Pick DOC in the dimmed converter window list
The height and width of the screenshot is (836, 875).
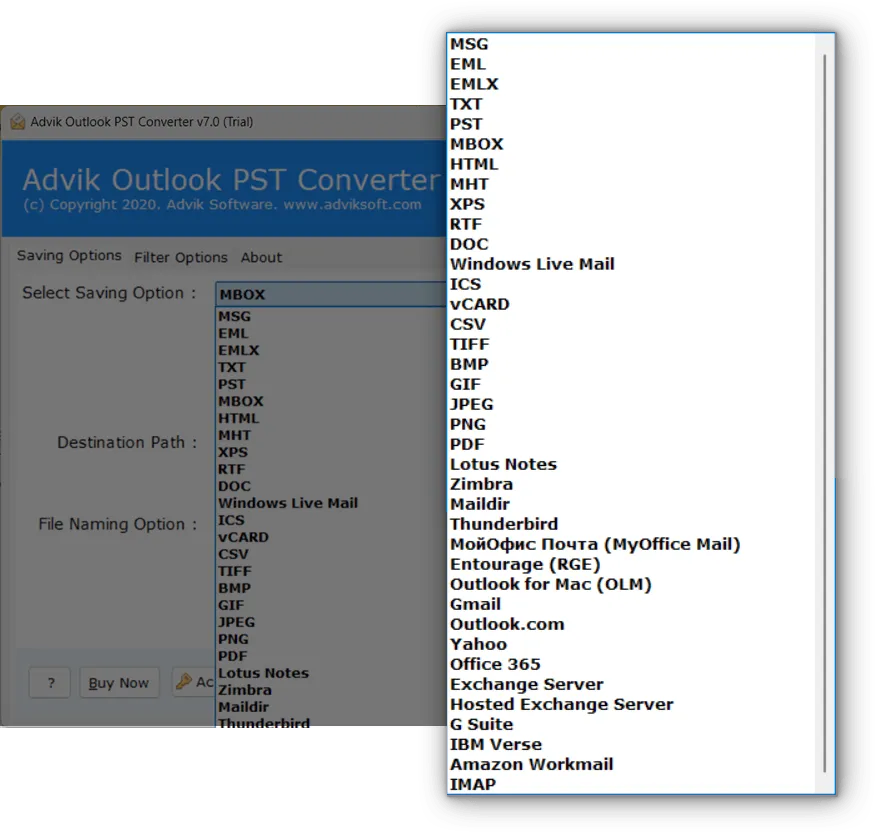[234, 487]
